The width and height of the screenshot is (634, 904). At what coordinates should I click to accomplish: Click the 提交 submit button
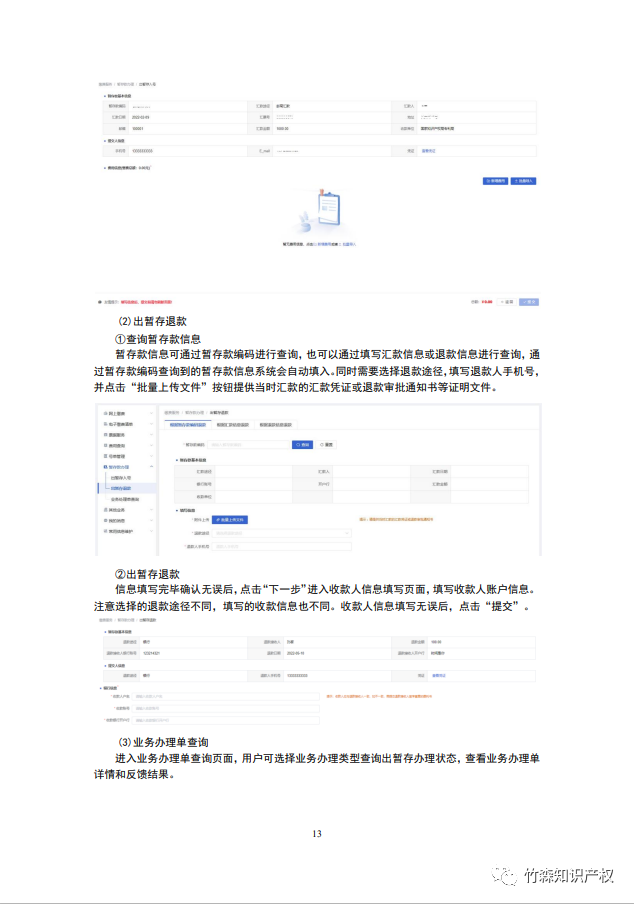[x=529, y=302]
